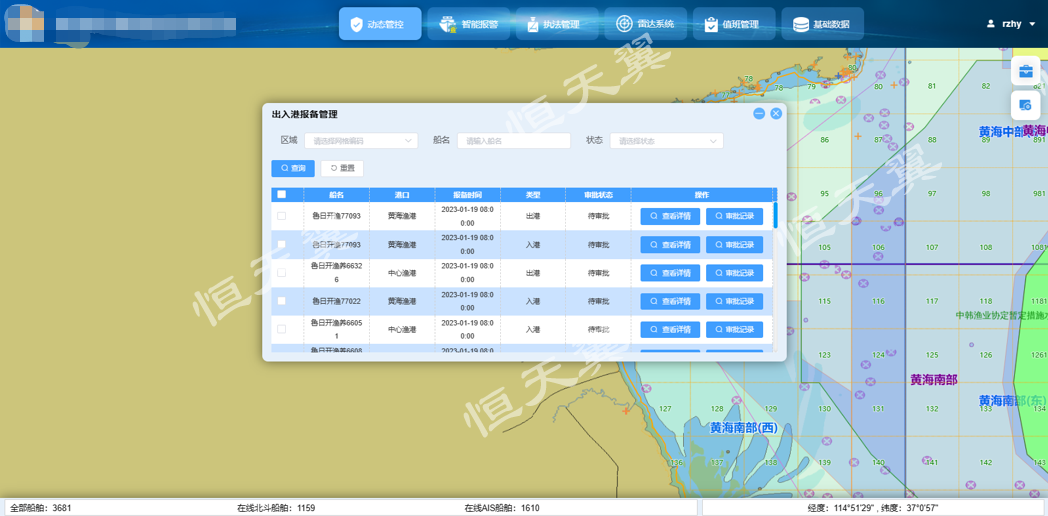The width and height of the screenshot is (1048, 516).
Task: Check the first row 鲁日开渔77093 出港 checkbox
Action: [282, 216]
